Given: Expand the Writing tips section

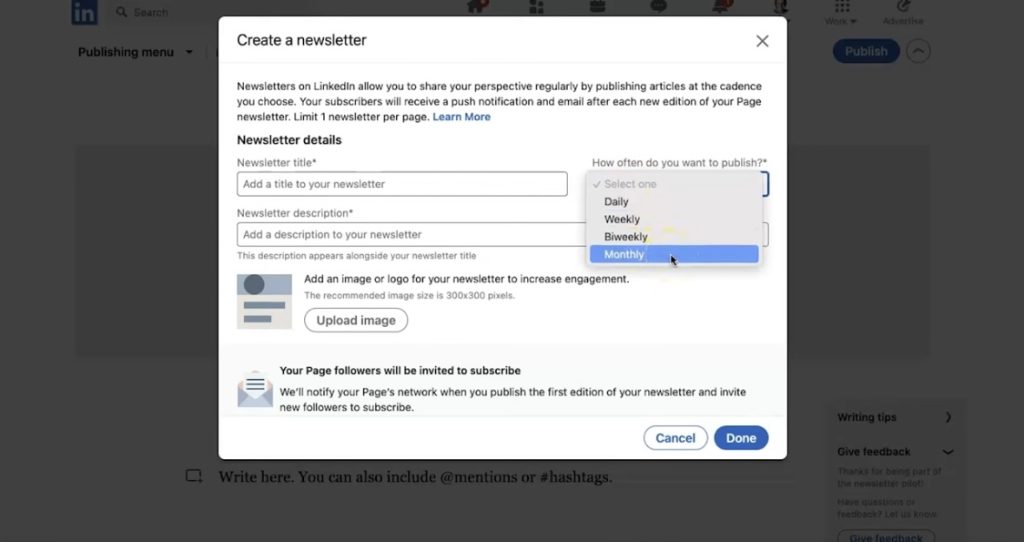Looking at the screenshot, I should click(x=948, y=417).
